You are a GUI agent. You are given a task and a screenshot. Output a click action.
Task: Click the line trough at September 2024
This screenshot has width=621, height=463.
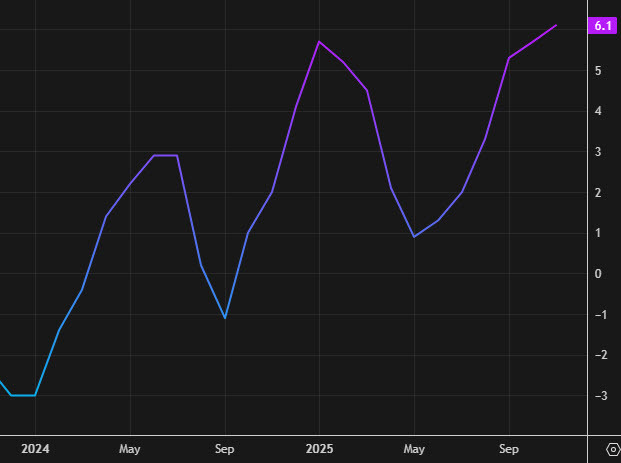tap(225, 318)
